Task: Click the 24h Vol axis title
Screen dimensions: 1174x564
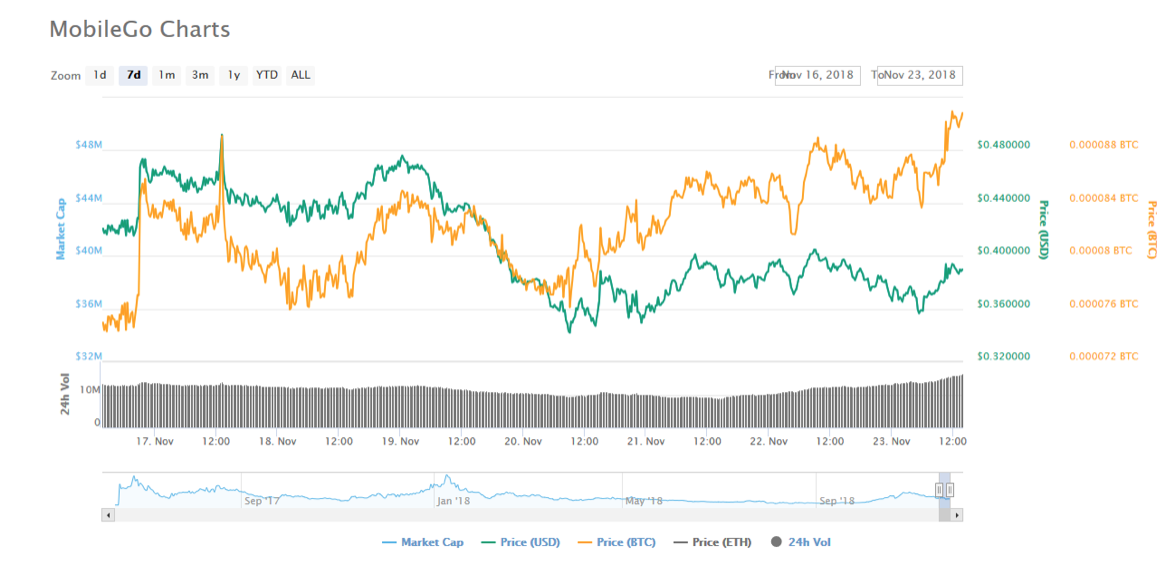Action: (x=66, y=395)
